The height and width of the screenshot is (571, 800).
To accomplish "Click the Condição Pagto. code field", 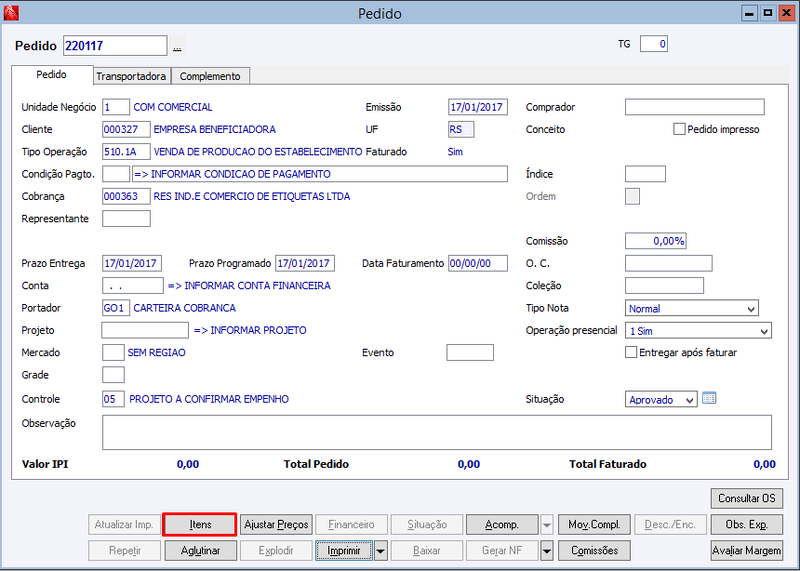I will click(x=116, y=174).
